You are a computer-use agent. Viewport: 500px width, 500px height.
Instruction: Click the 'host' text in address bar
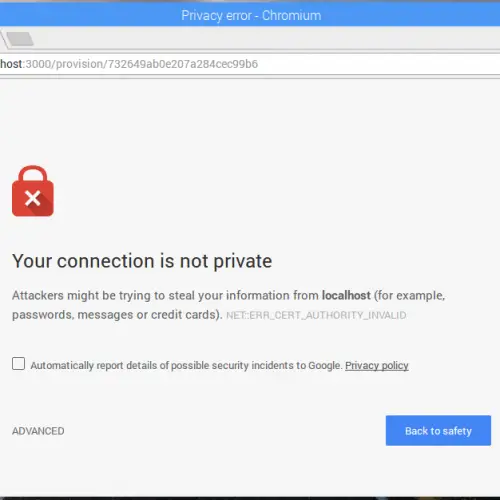pos(11,64)
